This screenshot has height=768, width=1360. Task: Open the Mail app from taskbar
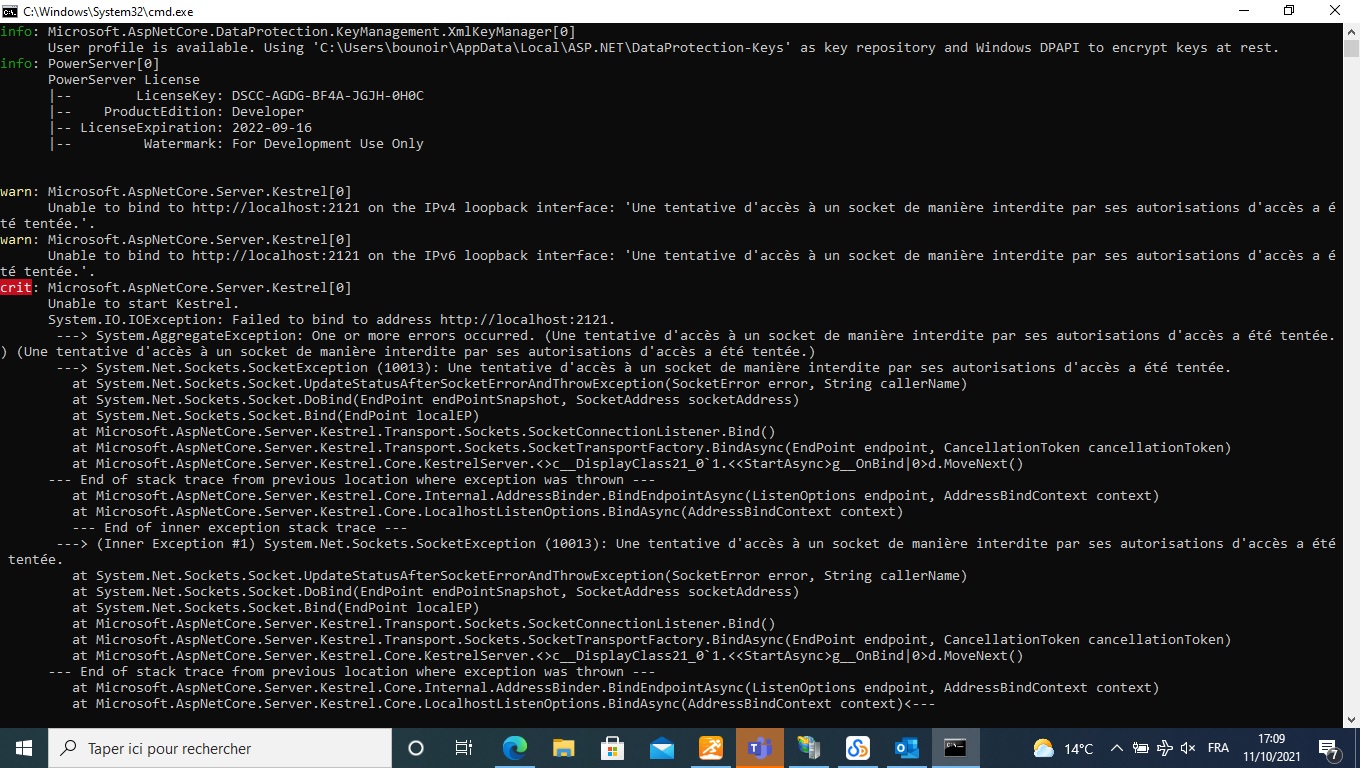661,748
